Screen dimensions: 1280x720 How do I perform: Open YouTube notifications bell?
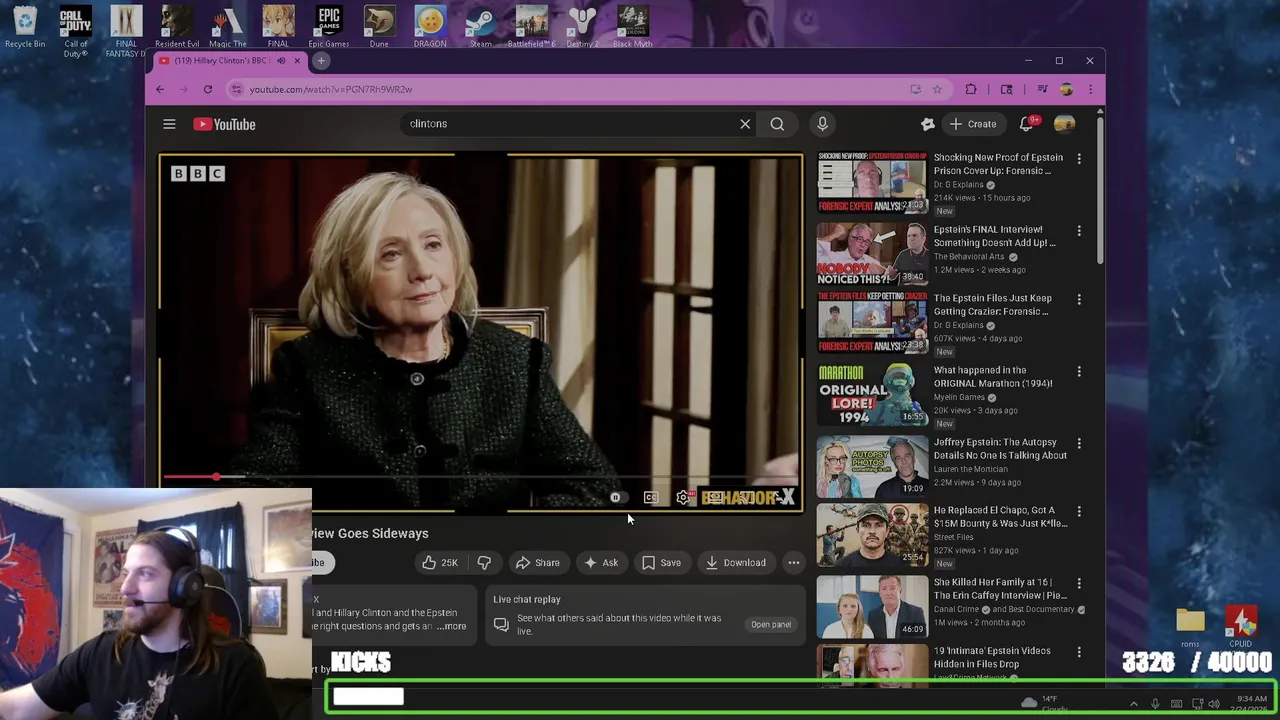point(1027,124)
